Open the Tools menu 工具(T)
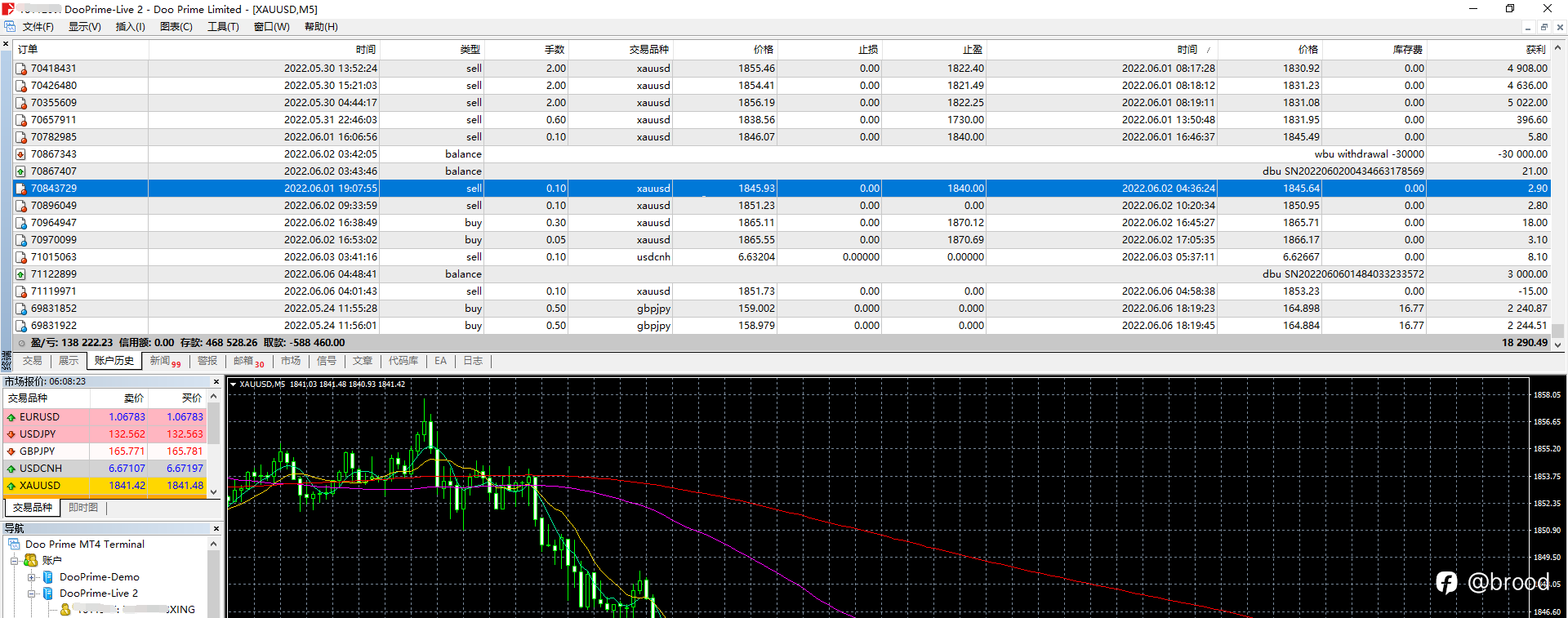The image size is (1568, 618). (223, 27)
